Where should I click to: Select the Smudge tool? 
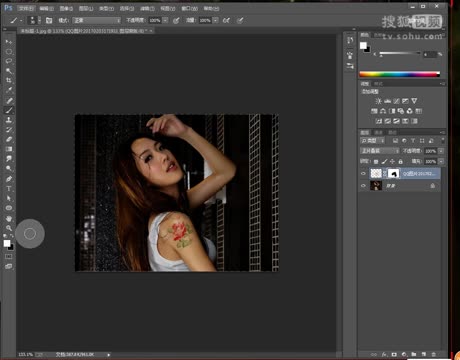(x=9, y=159)
